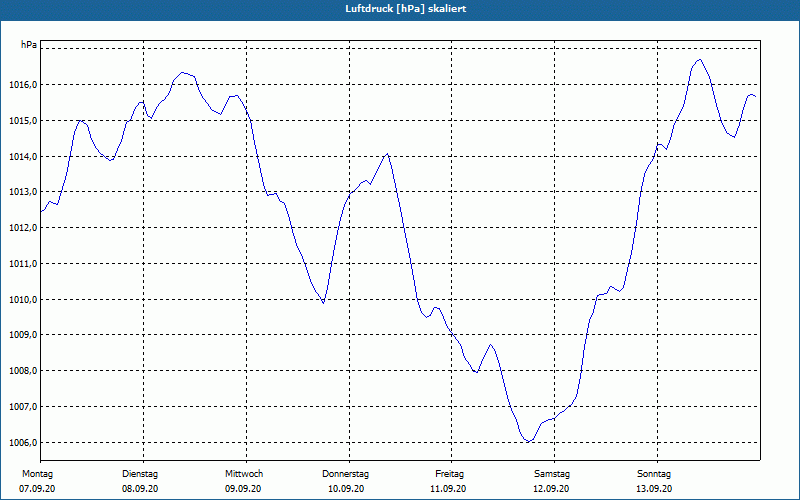
Task: Click the 'Dienstag' day label
Action: [x=140, y=474]
